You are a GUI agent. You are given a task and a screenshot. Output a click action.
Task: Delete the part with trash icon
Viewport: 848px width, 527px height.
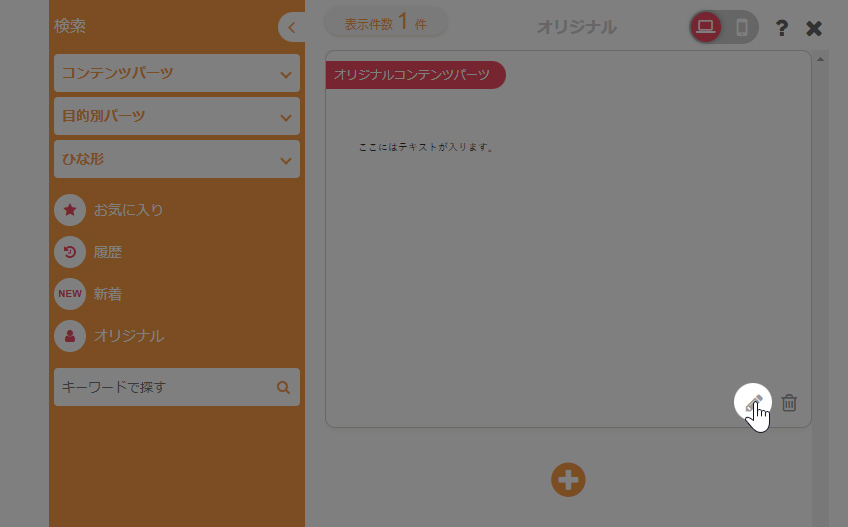789,403
